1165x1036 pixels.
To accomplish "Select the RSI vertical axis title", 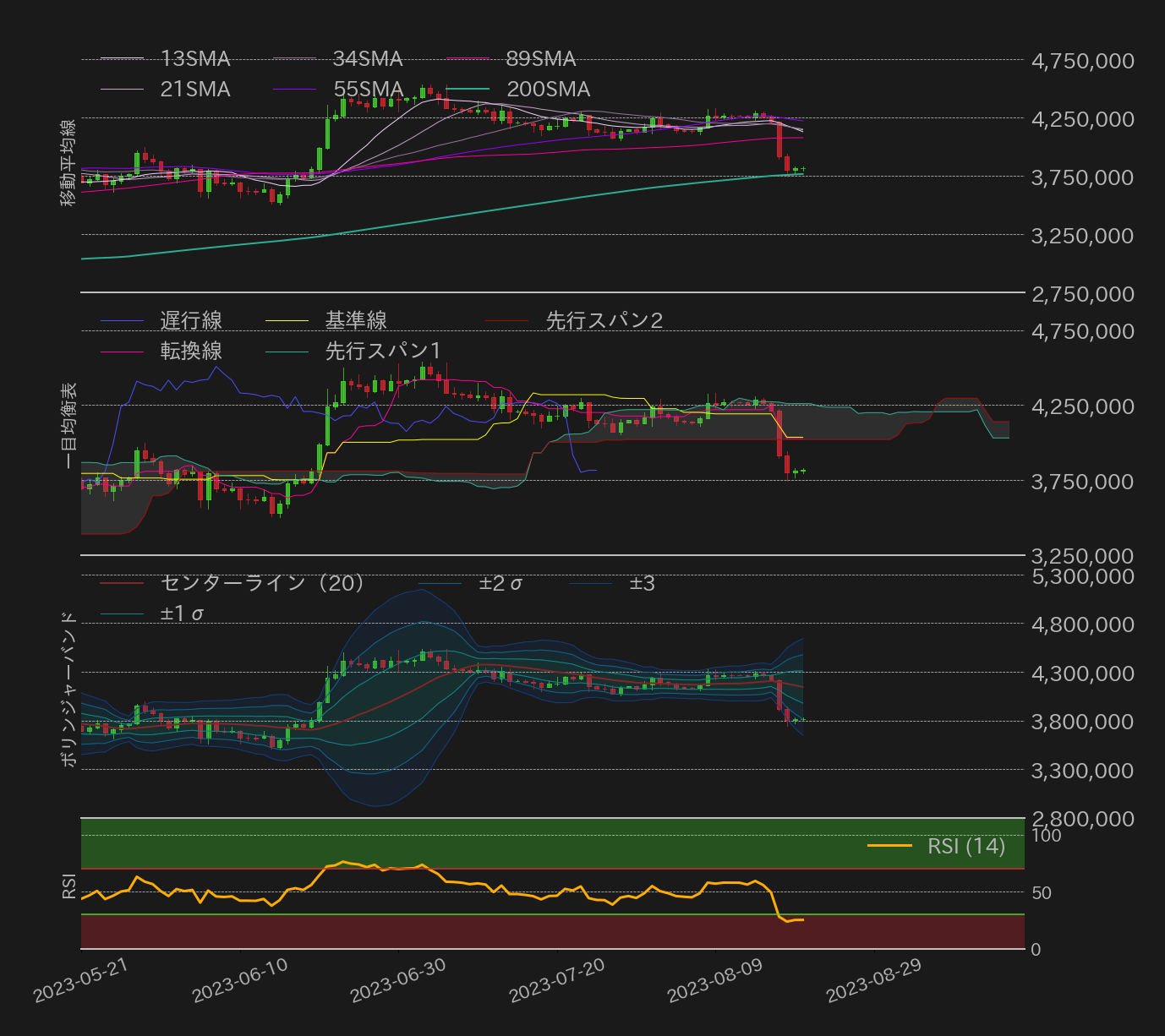I will pos(68,886).
